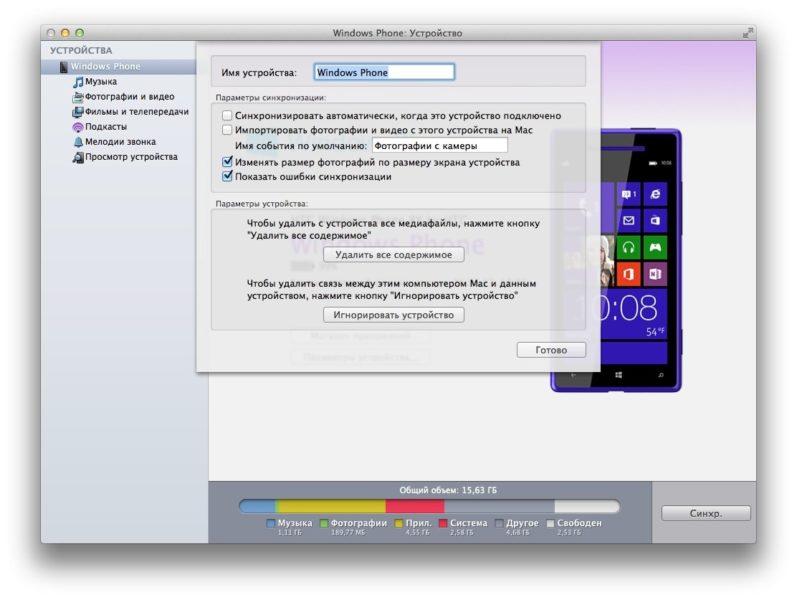The width and height of the screenshot is (797, 600).
Task: Click the Фотографии и видео sidebar icon
Action: pyautogui.click(x=78, y=97)
